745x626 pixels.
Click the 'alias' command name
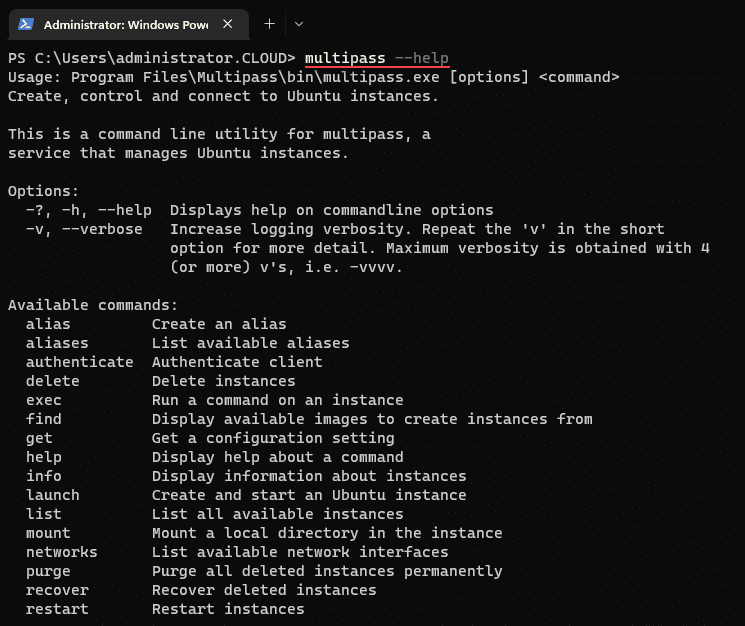coord(48,324)
